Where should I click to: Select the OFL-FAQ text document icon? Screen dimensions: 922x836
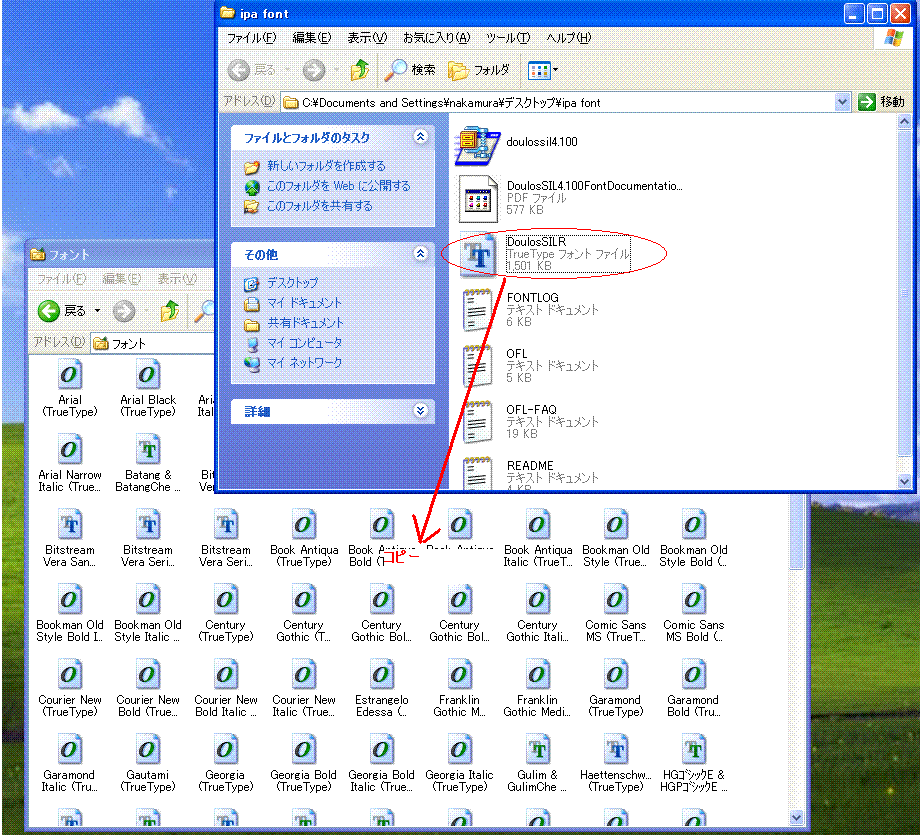point(477,422)
